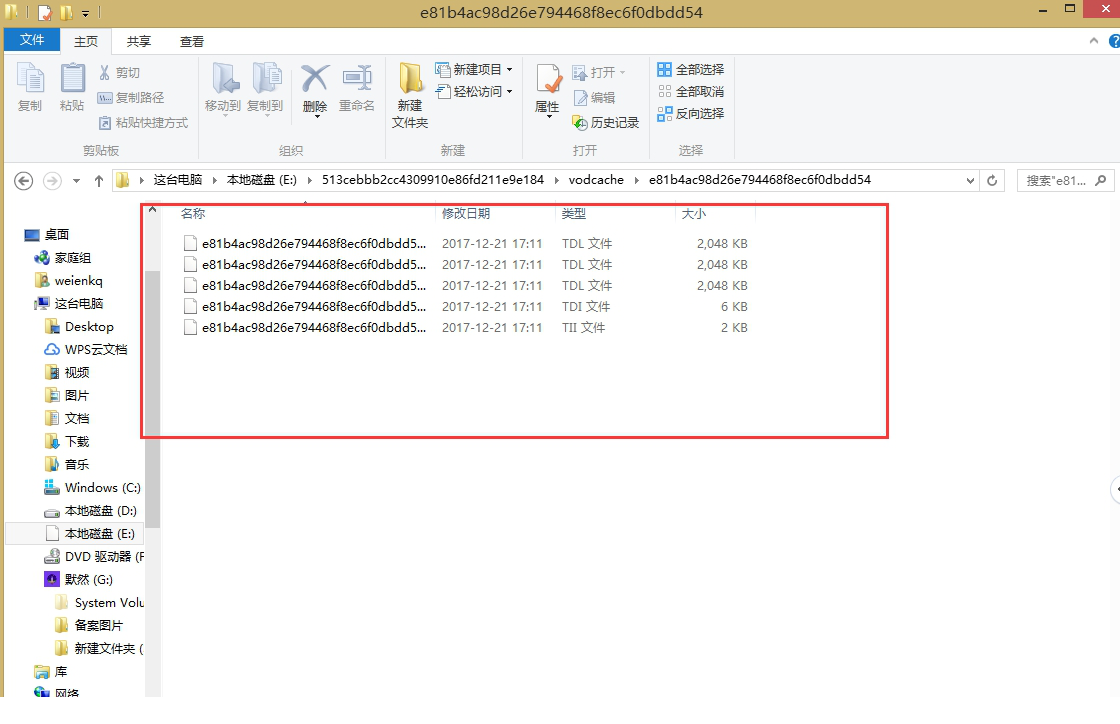Sort by Name (名称) column header
Viewport: 1120px width, 724px height.
193,213
